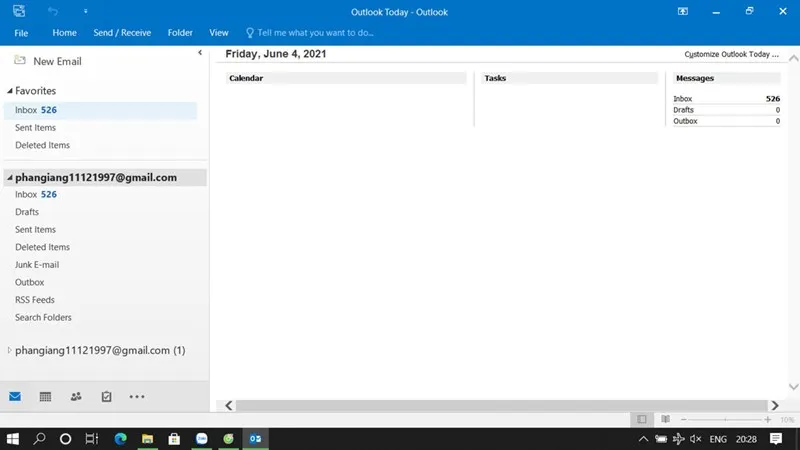This screenshot has width=800, height=450.
Task: Click the Messages section header
Action: [727, 78]
